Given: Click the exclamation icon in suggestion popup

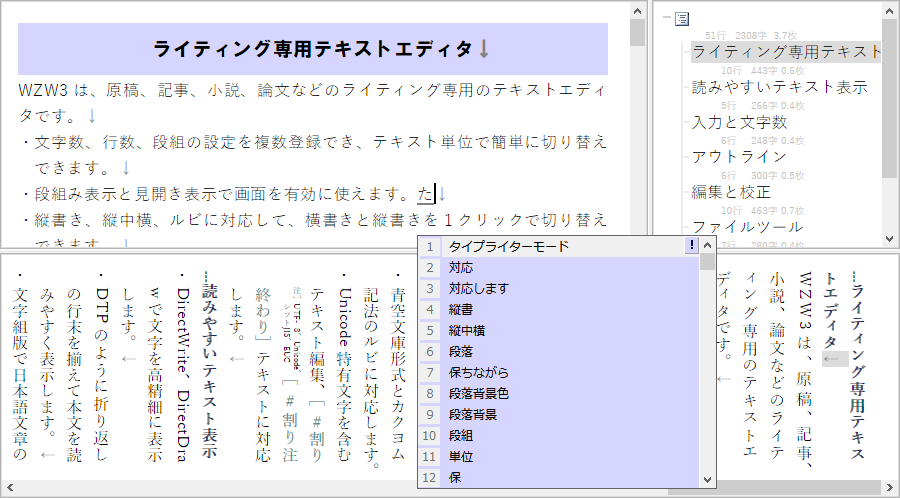Looking at the screenshot, I should coord(692,246).
